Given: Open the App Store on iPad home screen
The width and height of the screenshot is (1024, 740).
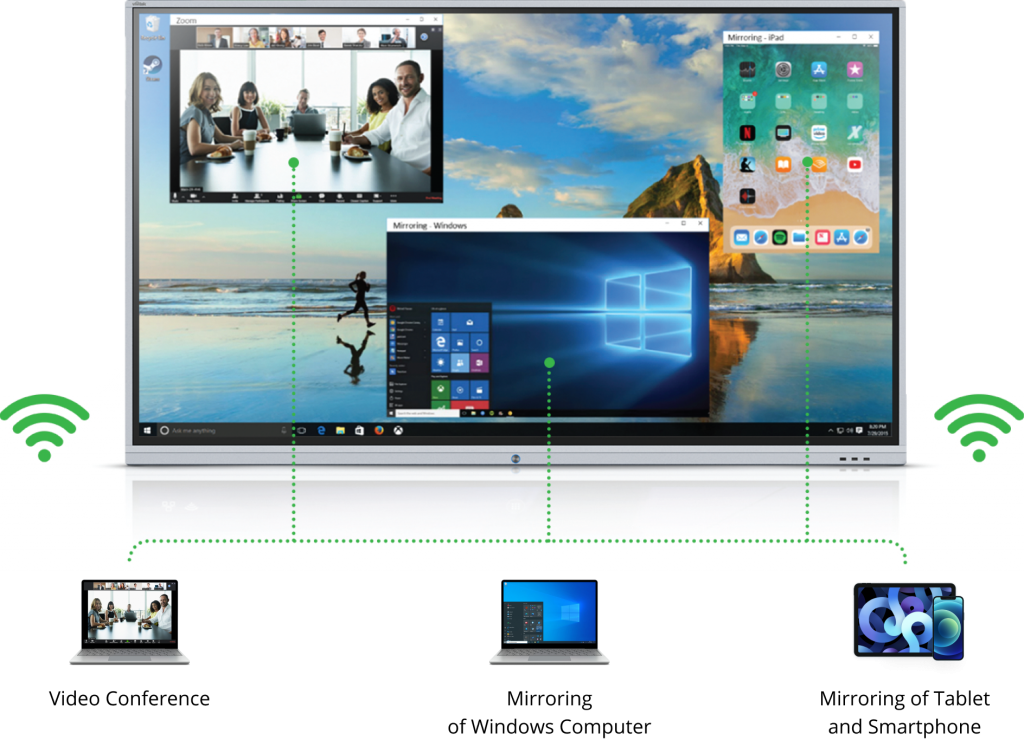Looking at the screenshot, I should (819, 70).
